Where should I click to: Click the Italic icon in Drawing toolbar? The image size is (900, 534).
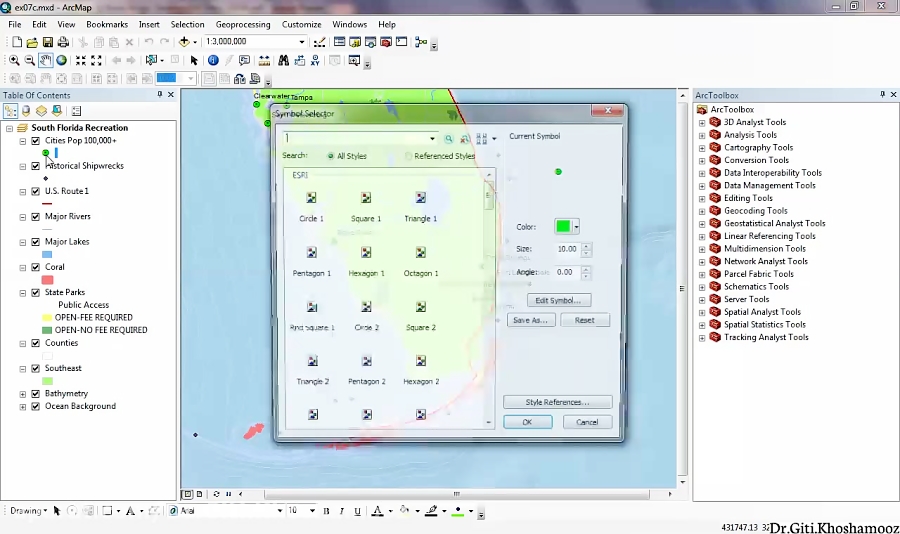click(342, 511)
